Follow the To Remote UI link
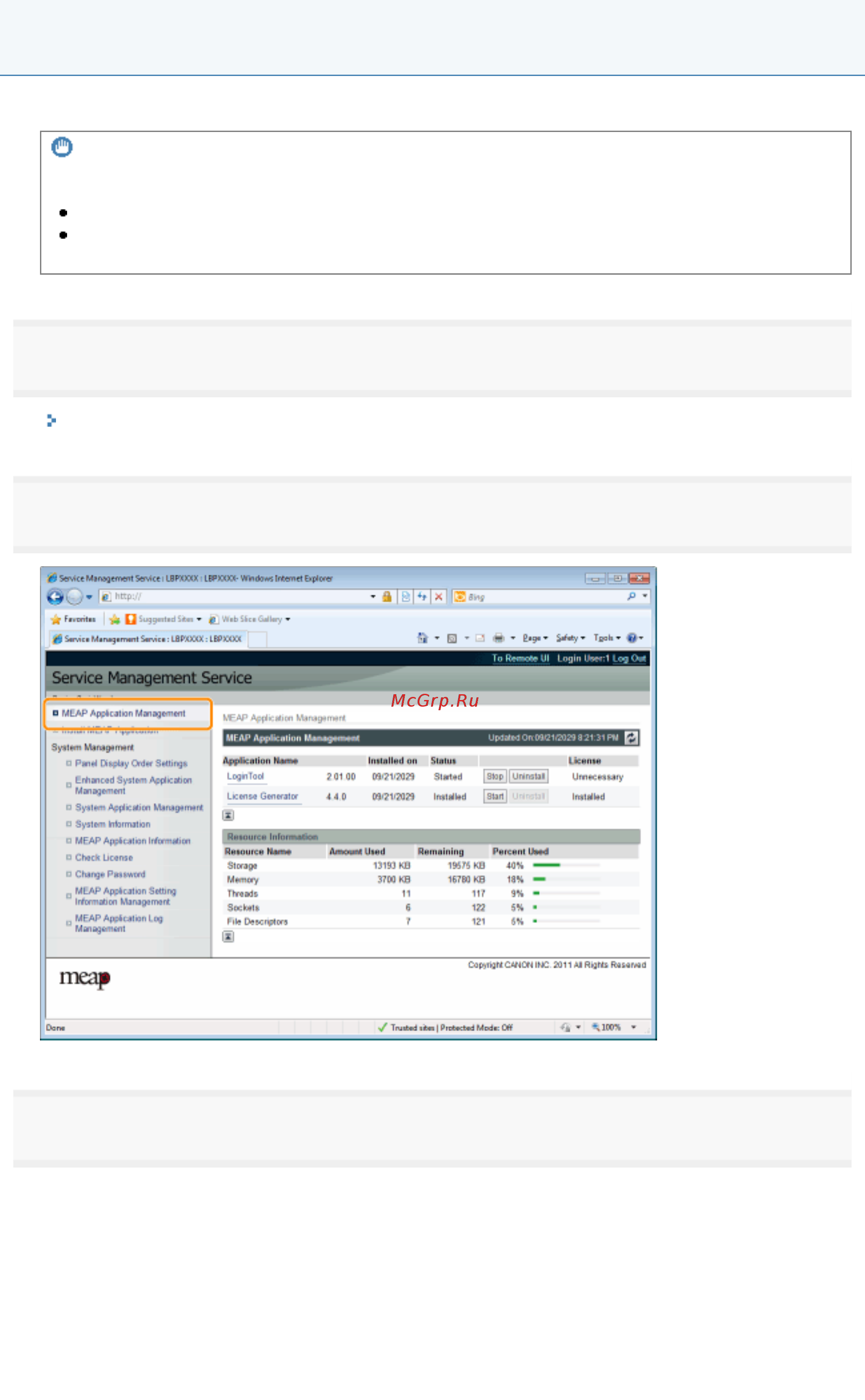 520,659
